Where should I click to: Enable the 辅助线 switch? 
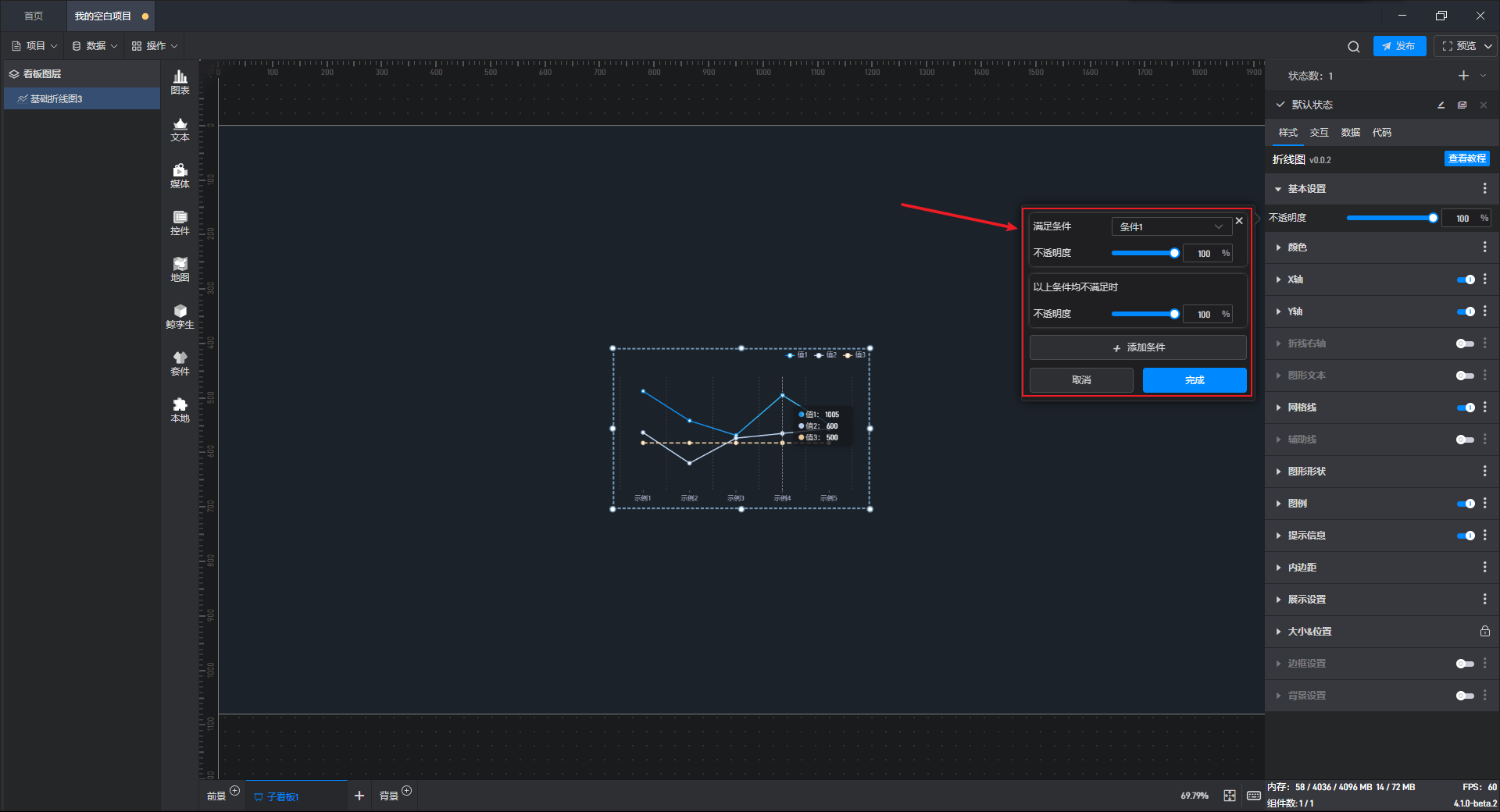tap(1466, 440)
